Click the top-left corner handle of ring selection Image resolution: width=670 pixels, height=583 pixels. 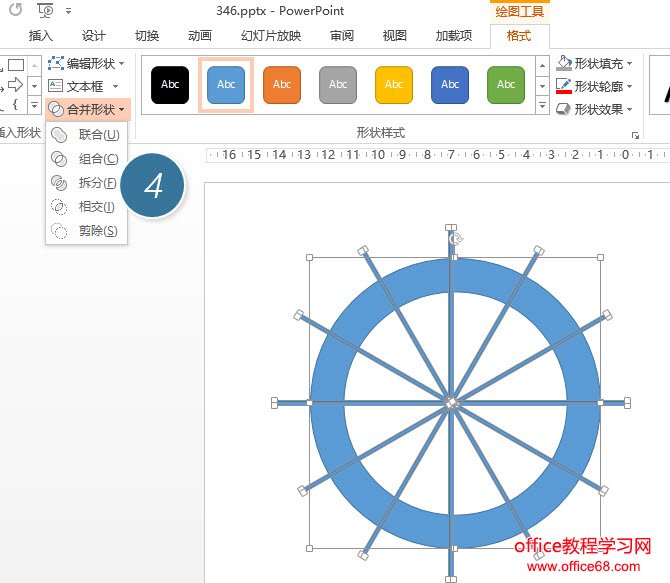tap(309, 257)
